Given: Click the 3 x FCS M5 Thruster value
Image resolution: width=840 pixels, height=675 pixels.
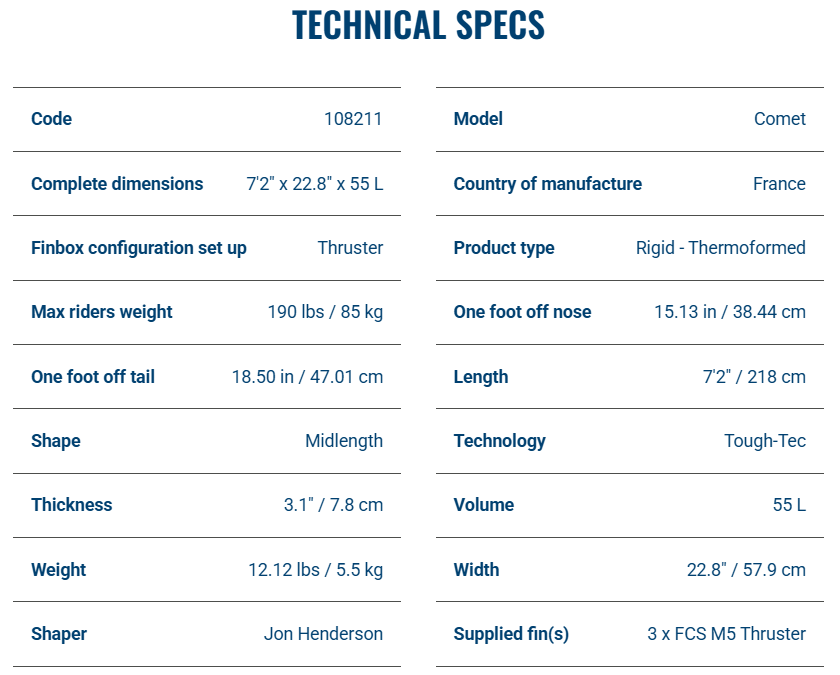Looking at the screenshot, I should [726, 634].
